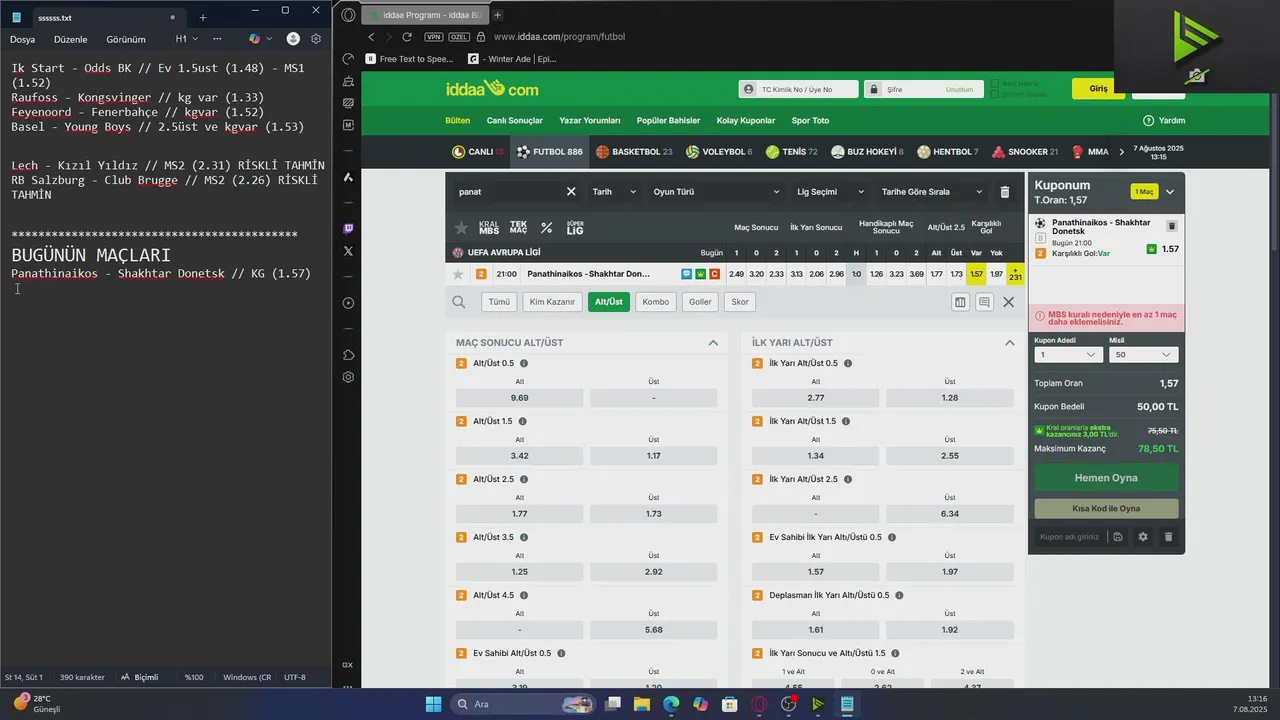
Task: Collapse Maç Sonucu Alt/Üst section
Action: pyautogui.click(x=713, y=343)
